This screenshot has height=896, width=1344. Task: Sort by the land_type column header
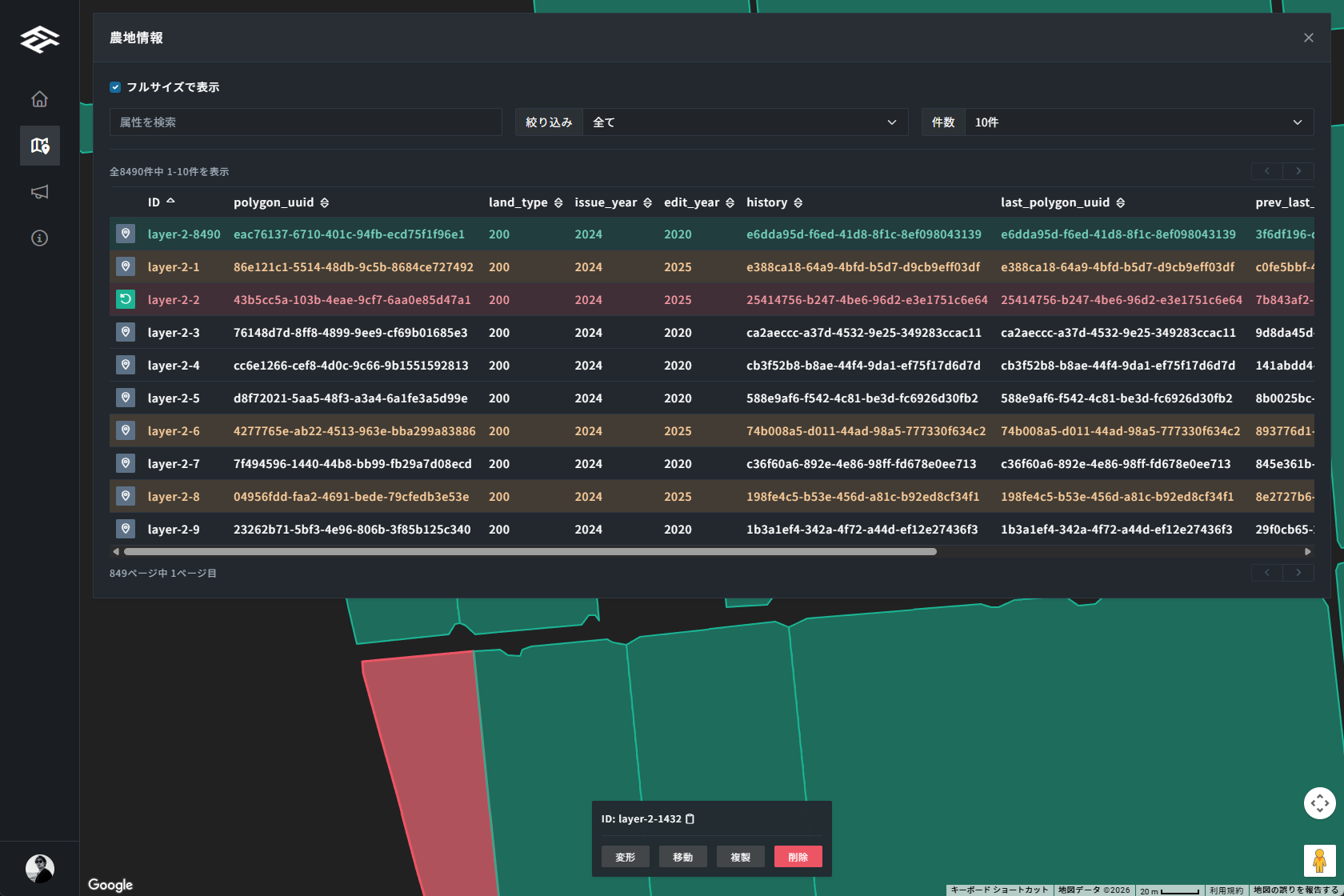click(558, 203)
